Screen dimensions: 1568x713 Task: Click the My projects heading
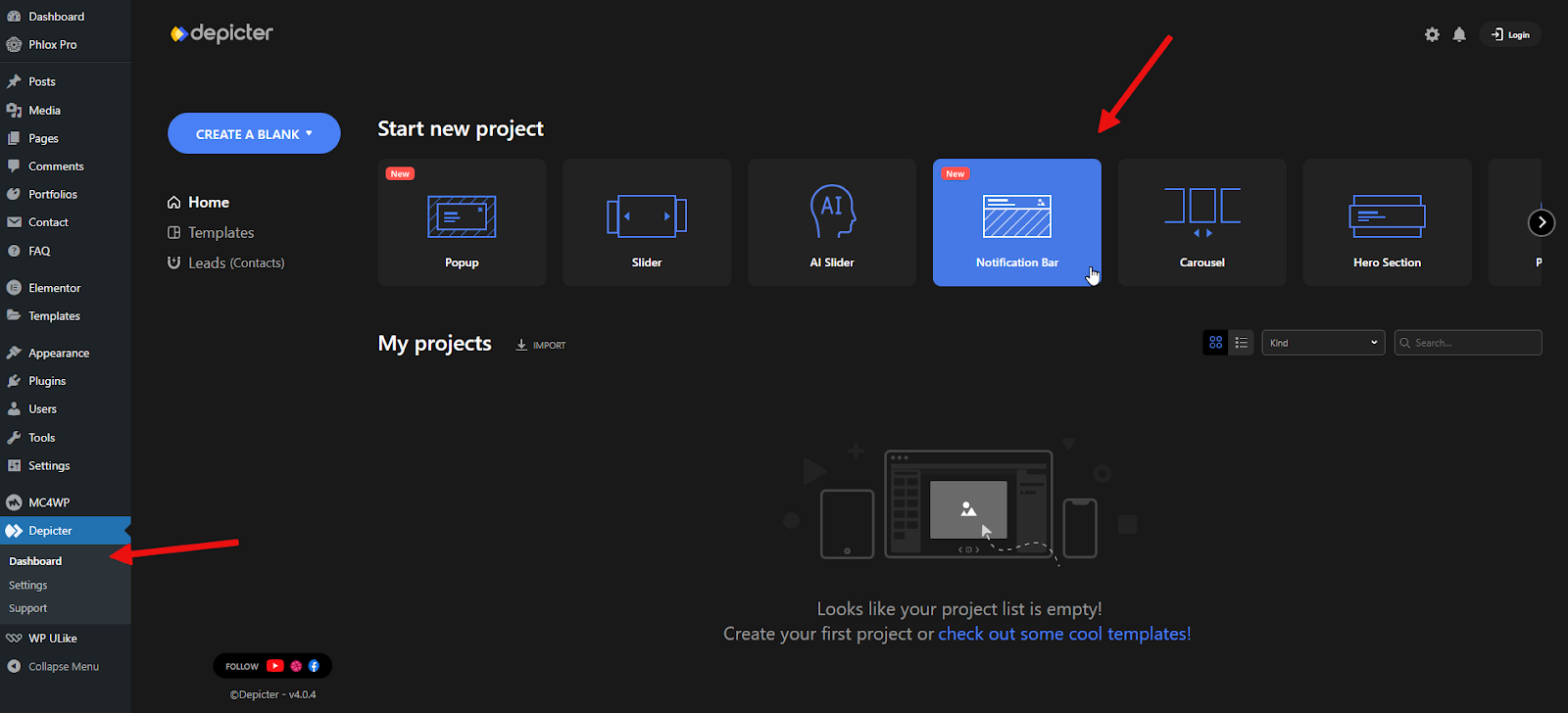click(x=435, y=344)
